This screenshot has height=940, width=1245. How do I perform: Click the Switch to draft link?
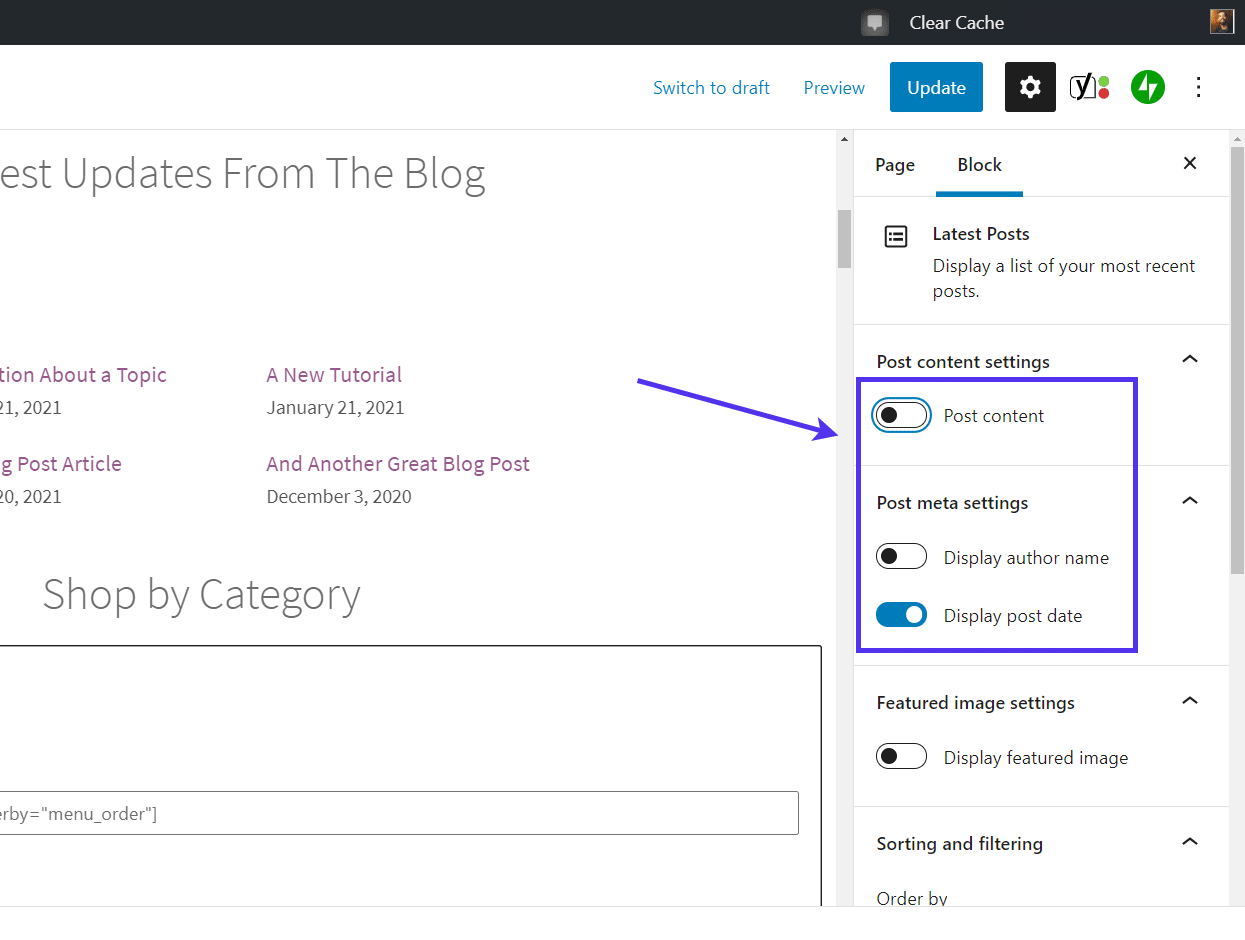coord(711,88)
